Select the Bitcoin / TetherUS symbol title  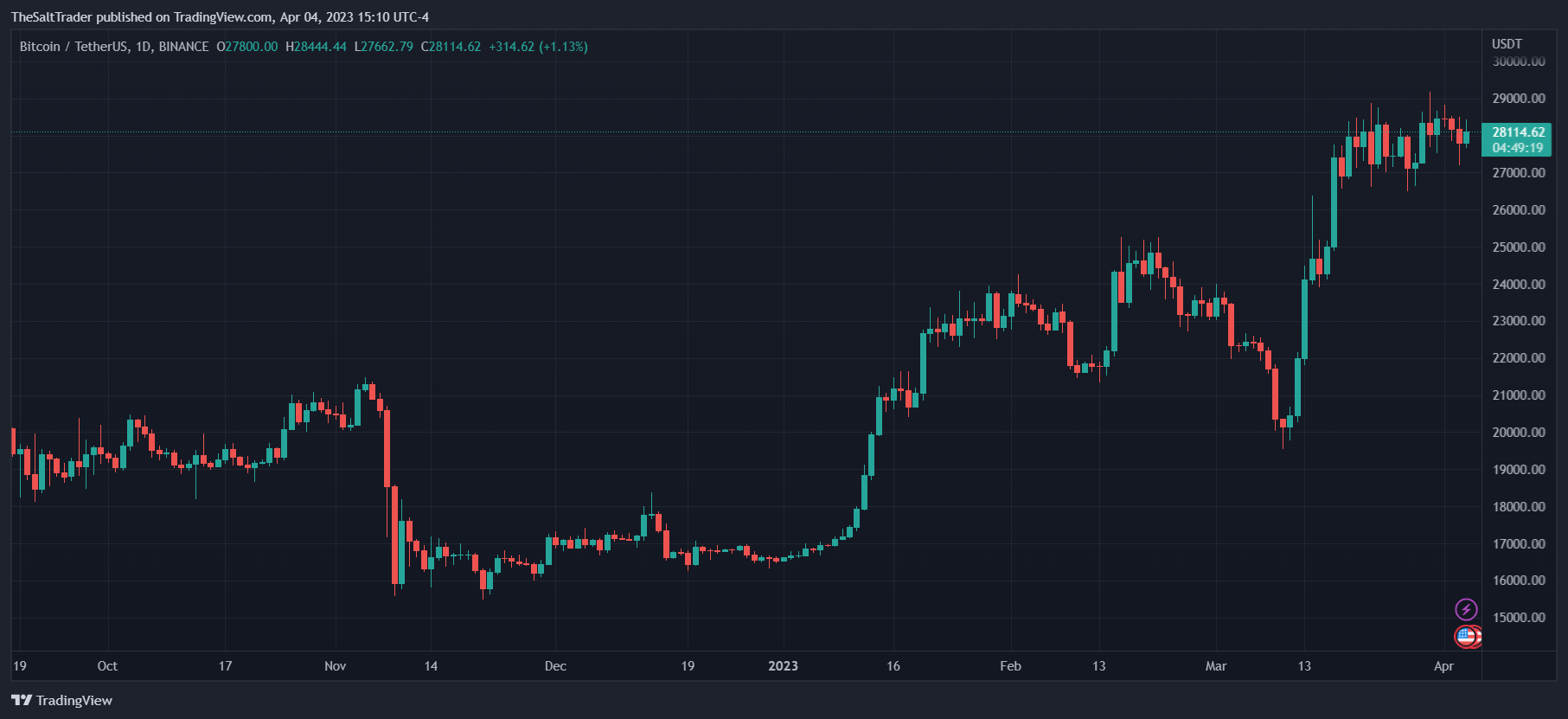point(114,47)
